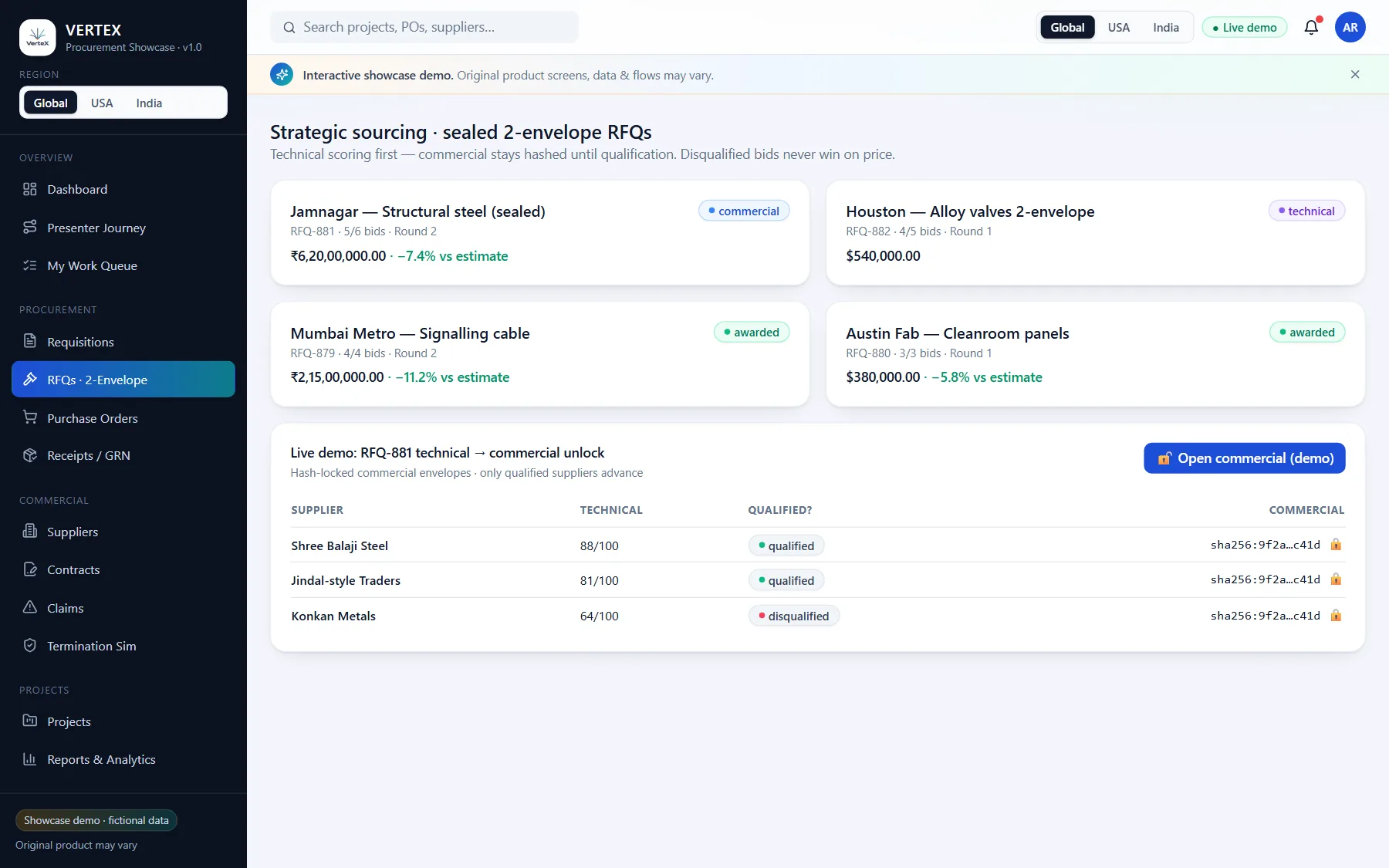Viewport: 1389px width, 868px height.
Task: Click Projects folder icon
Action: (30, 721)
